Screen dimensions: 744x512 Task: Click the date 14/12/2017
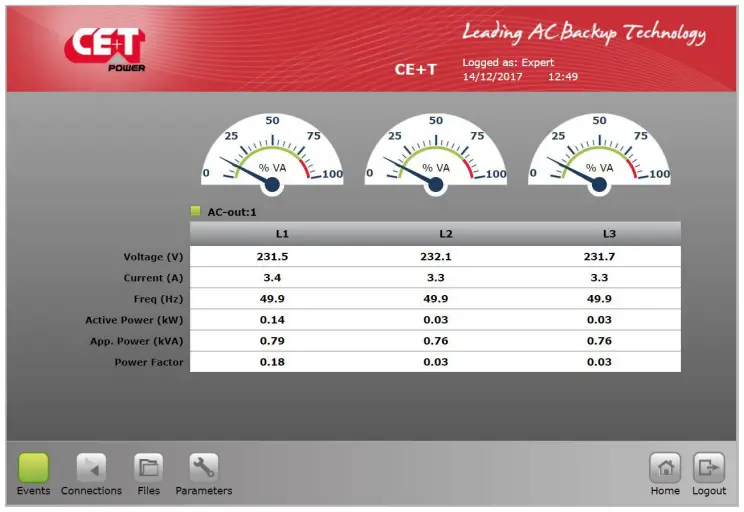pos(493,77)
